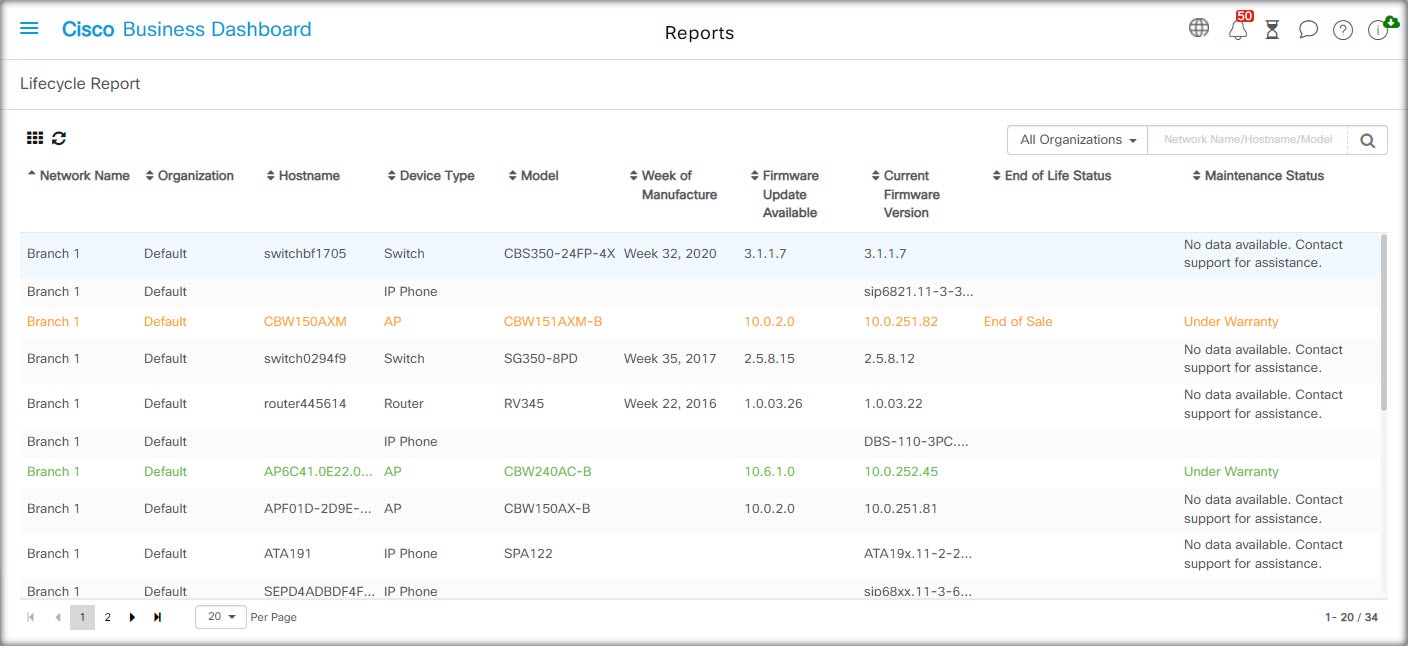Select hostname switch0294f9

coord(306,359)
